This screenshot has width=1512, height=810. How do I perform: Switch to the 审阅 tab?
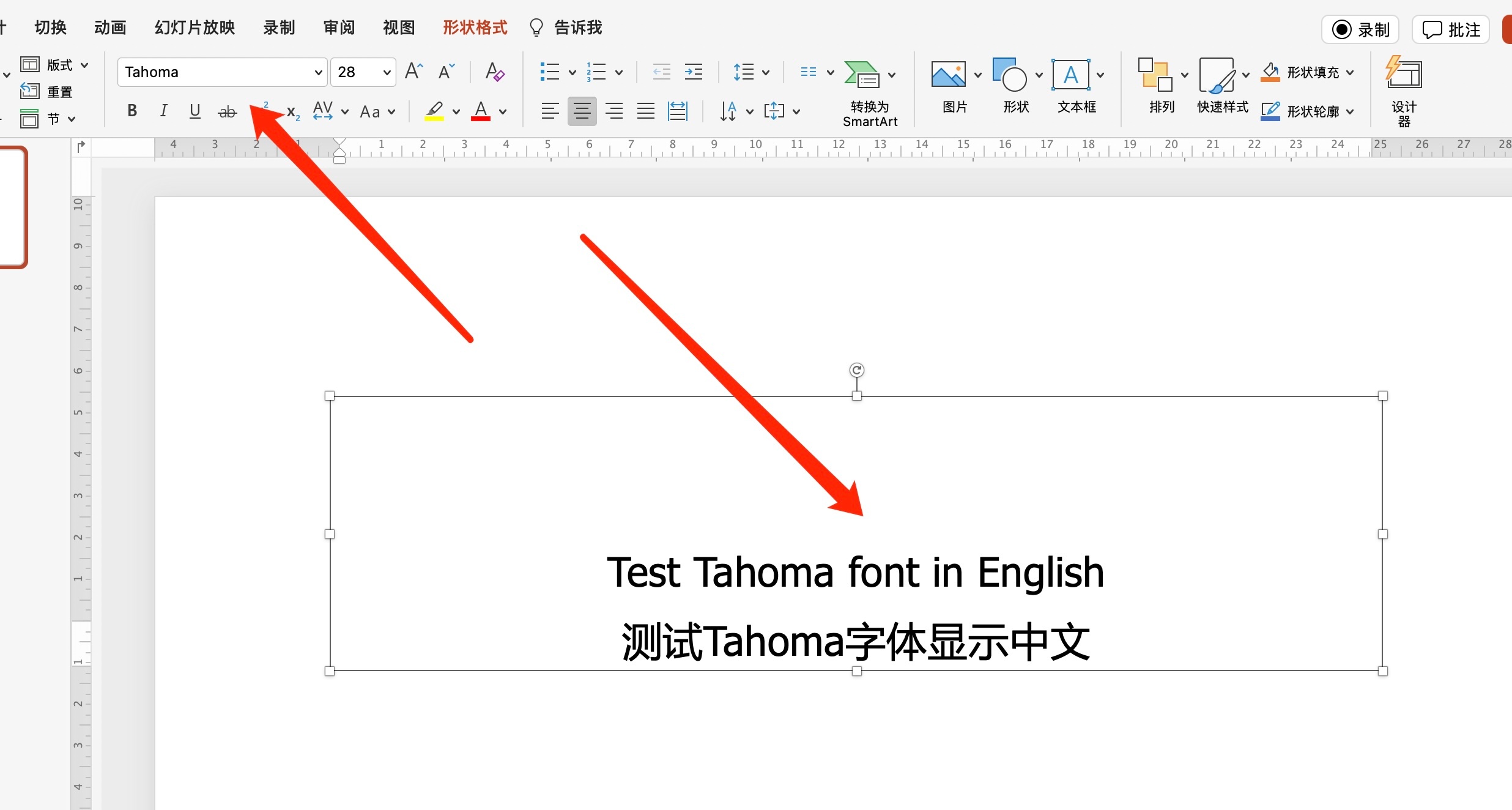339,28
